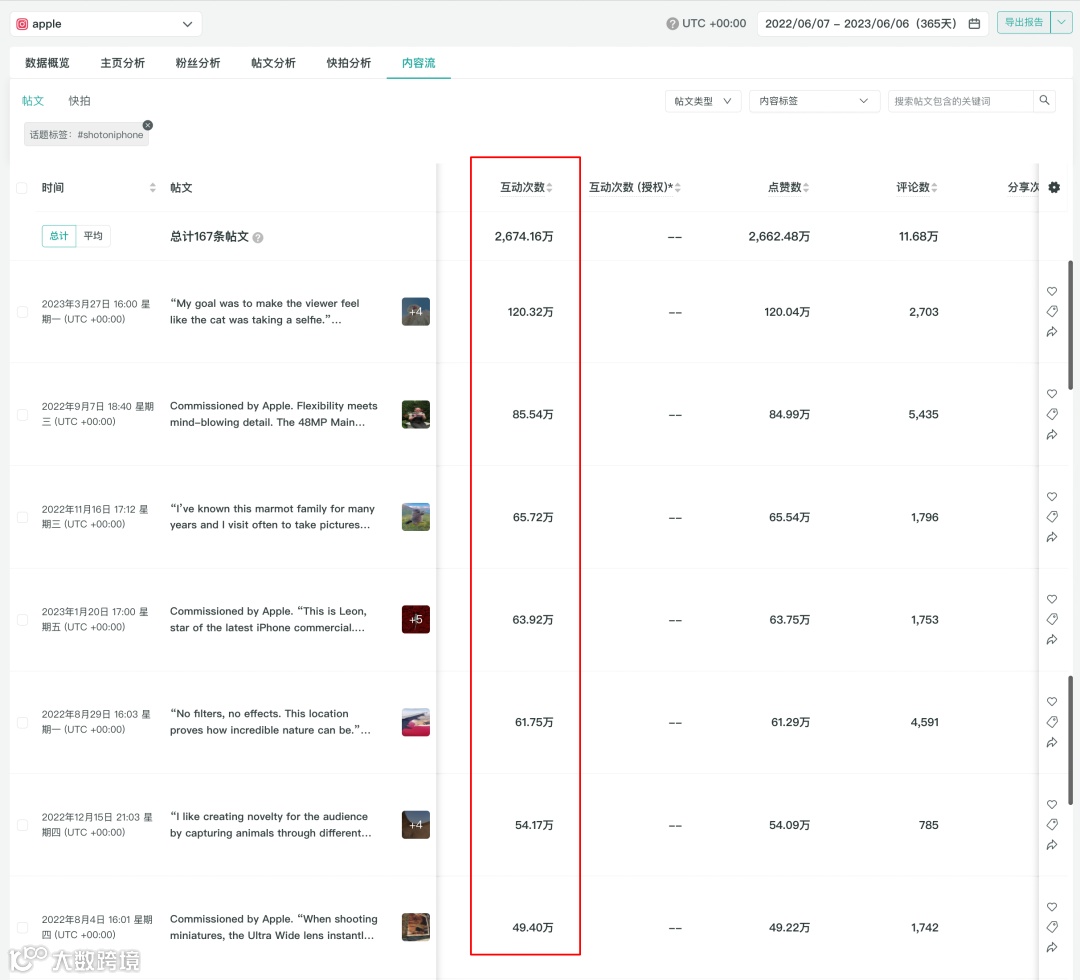This screenshot has width=1080, height=980.
Task: Open the apple account selector dropdown
Action: click(105, 24)
